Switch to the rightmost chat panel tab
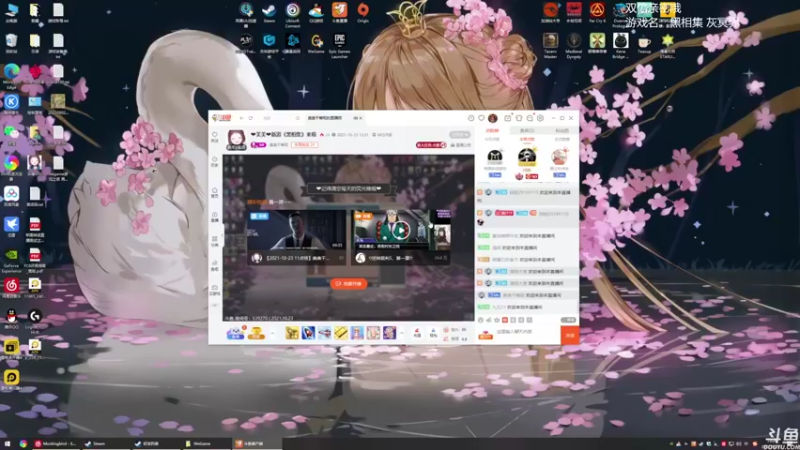800x450 pixels. click(x=561, y=131)
